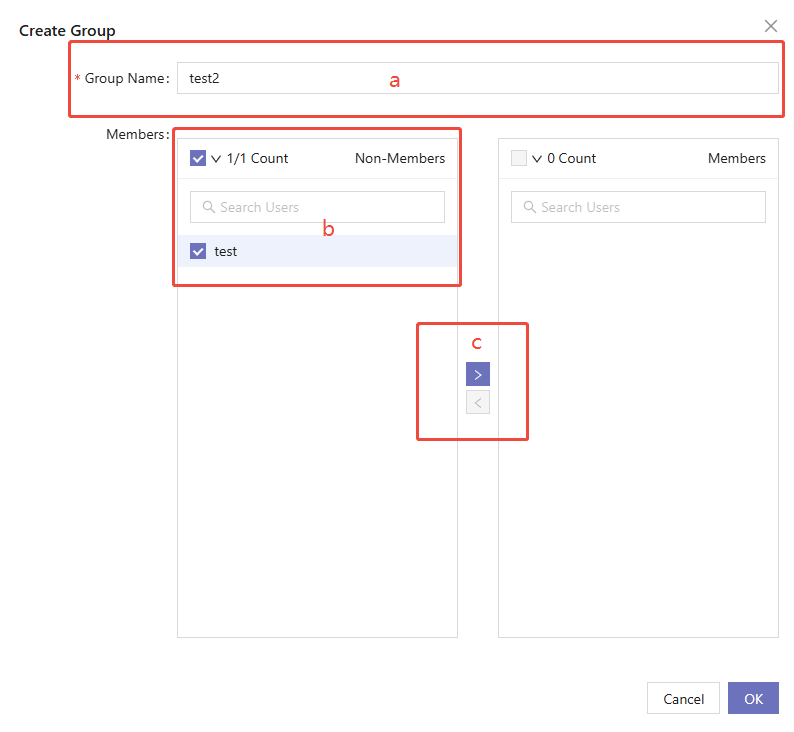
Task: Click the Non-Members panel header title
Action: (400, 158)
